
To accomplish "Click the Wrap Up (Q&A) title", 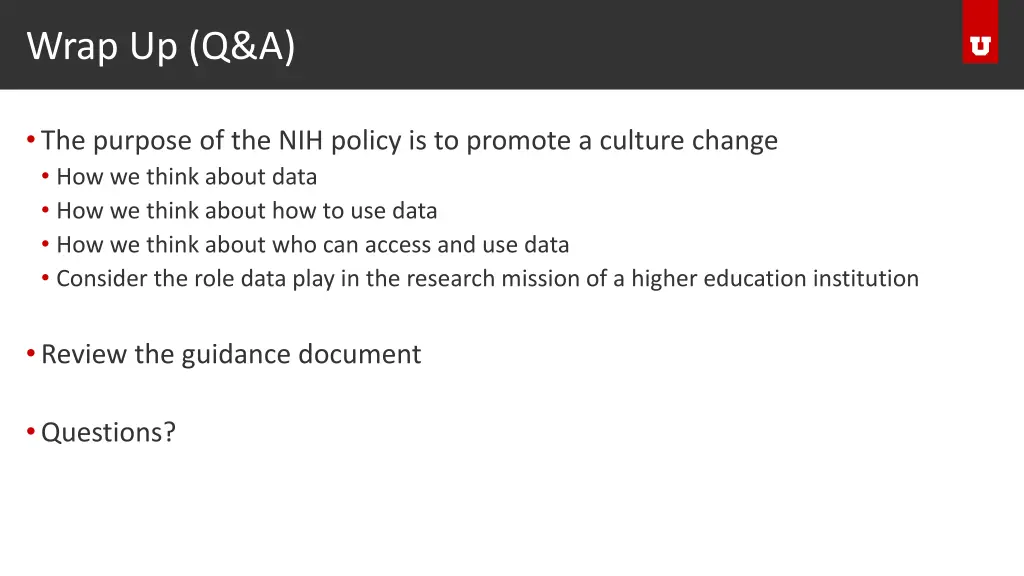I will (x=161, y=46).
